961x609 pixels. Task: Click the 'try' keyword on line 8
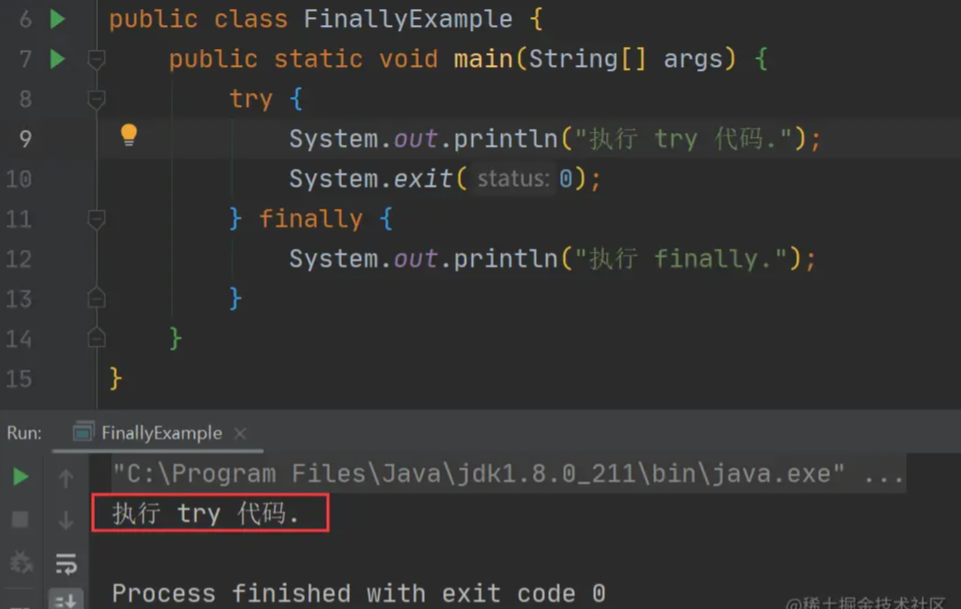(251, 99)
